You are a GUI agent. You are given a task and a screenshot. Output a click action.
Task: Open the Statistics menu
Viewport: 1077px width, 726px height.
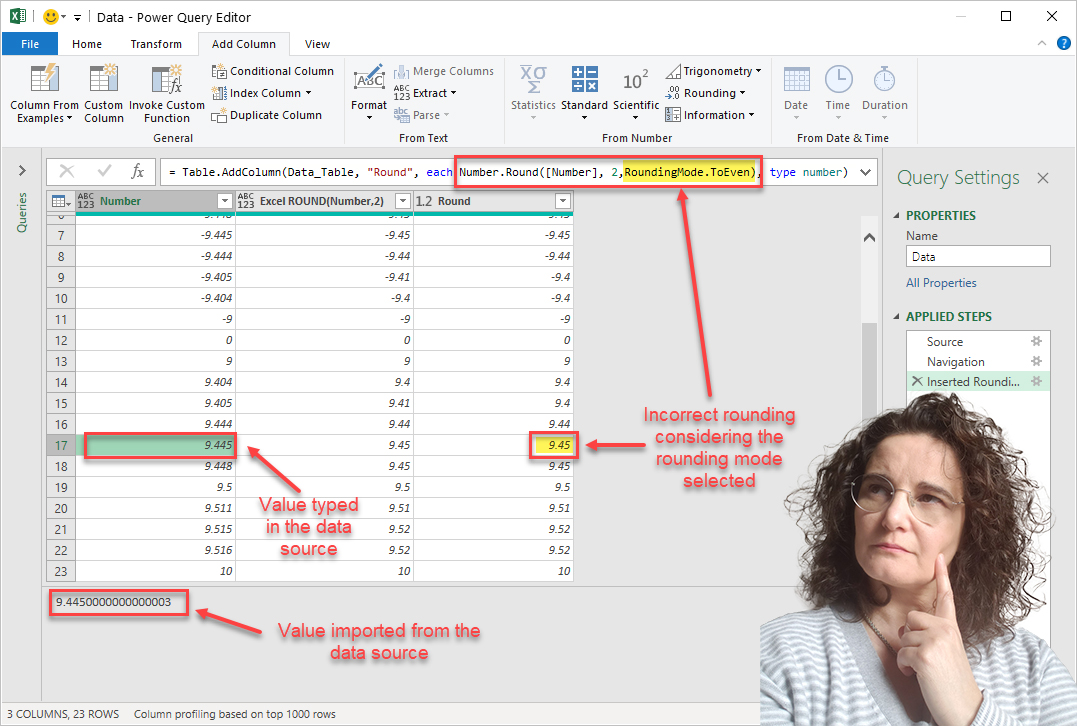(533, 93)
